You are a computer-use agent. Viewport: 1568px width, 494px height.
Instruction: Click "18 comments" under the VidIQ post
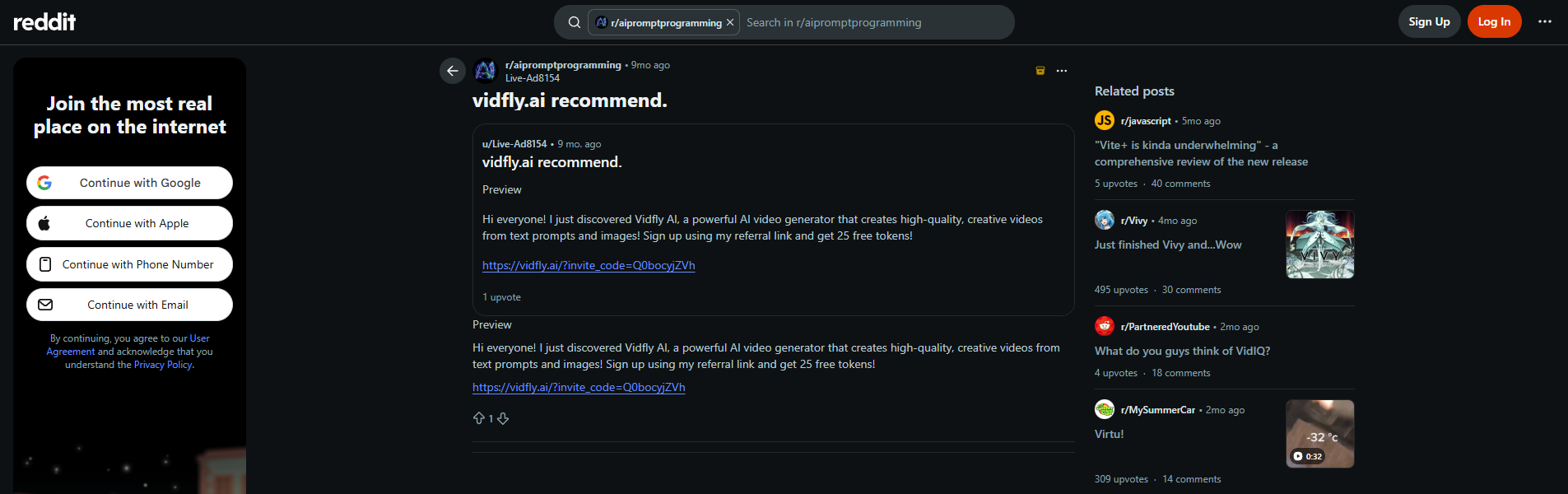[1181, 373]
